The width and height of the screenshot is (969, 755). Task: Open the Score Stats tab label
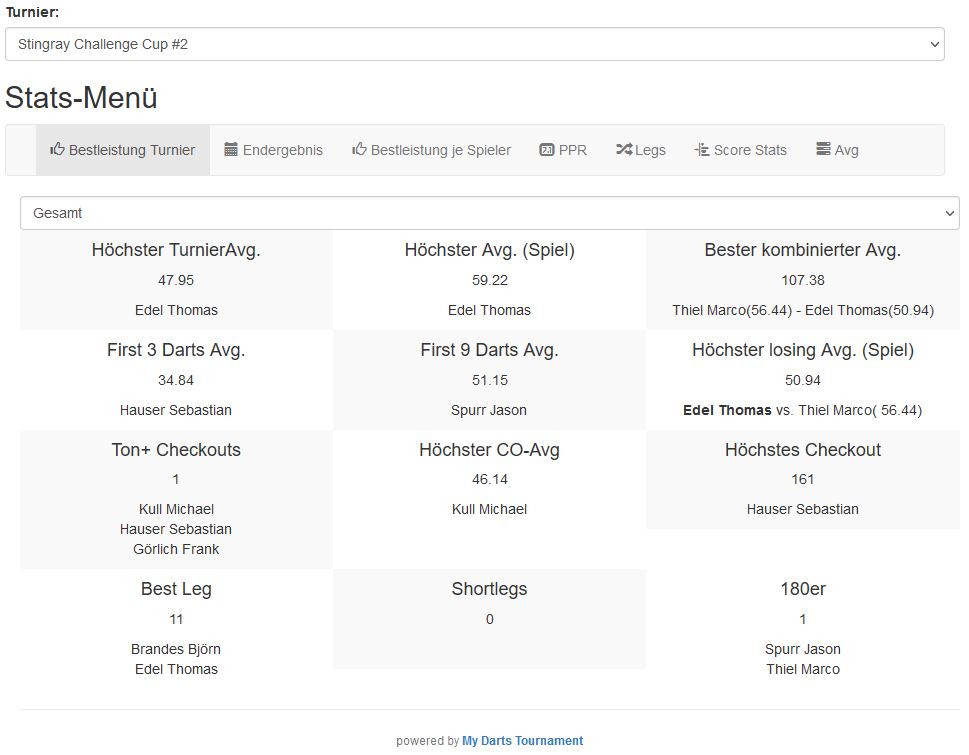pyautogui.click(x=750, y=150)
